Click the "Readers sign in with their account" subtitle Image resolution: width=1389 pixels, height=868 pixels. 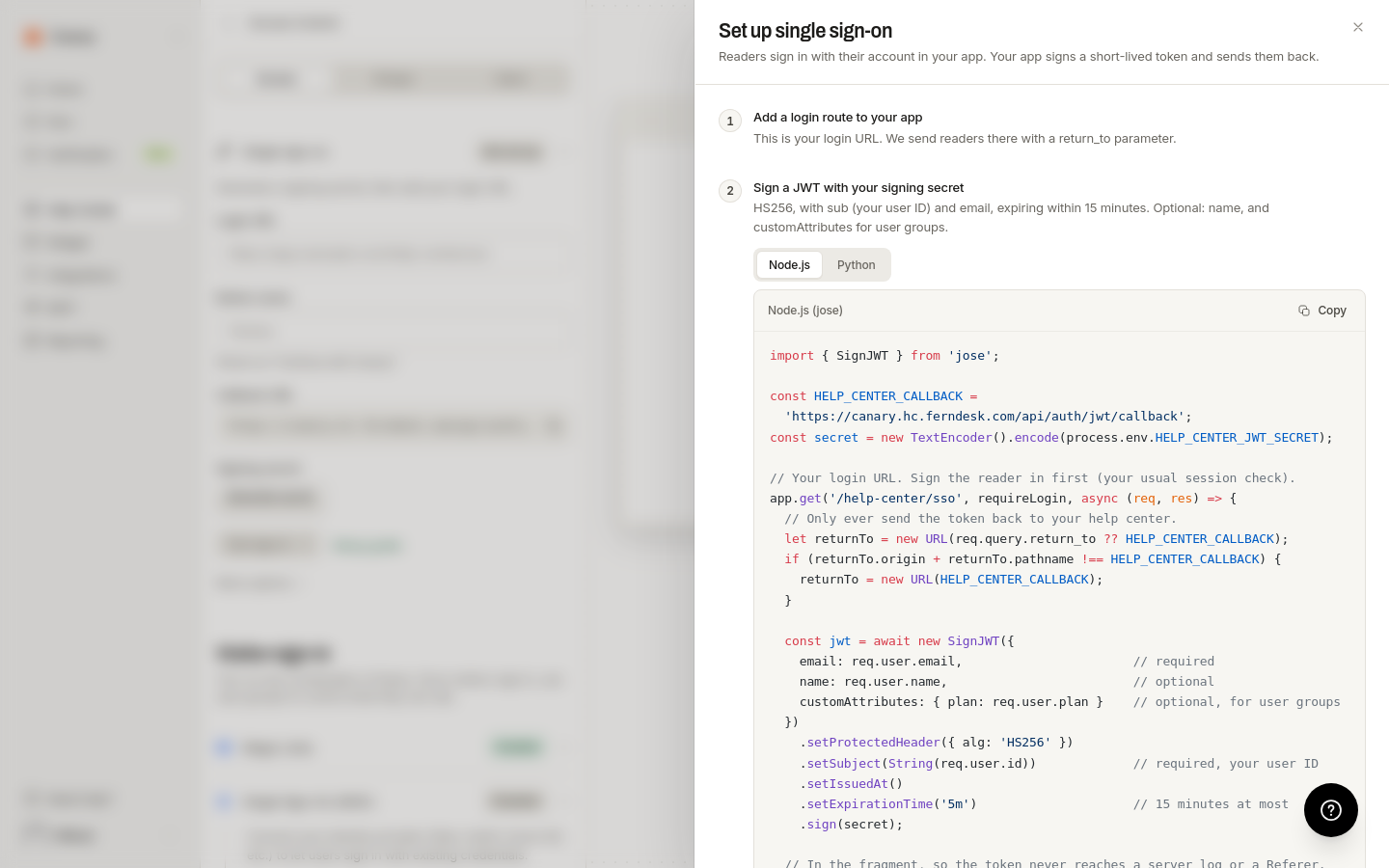tap(1019, 57)
